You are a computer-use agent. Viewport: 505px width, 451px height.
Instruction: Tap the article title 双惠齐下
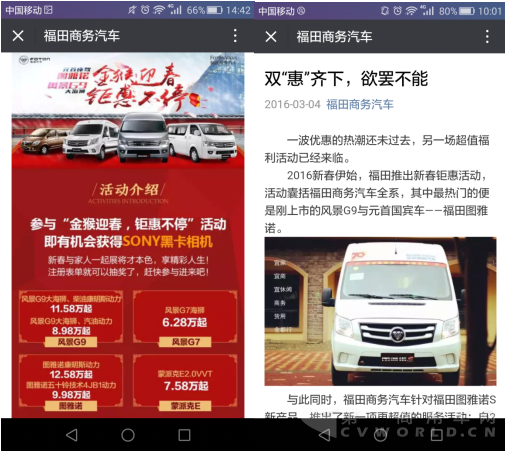point(346,79)
